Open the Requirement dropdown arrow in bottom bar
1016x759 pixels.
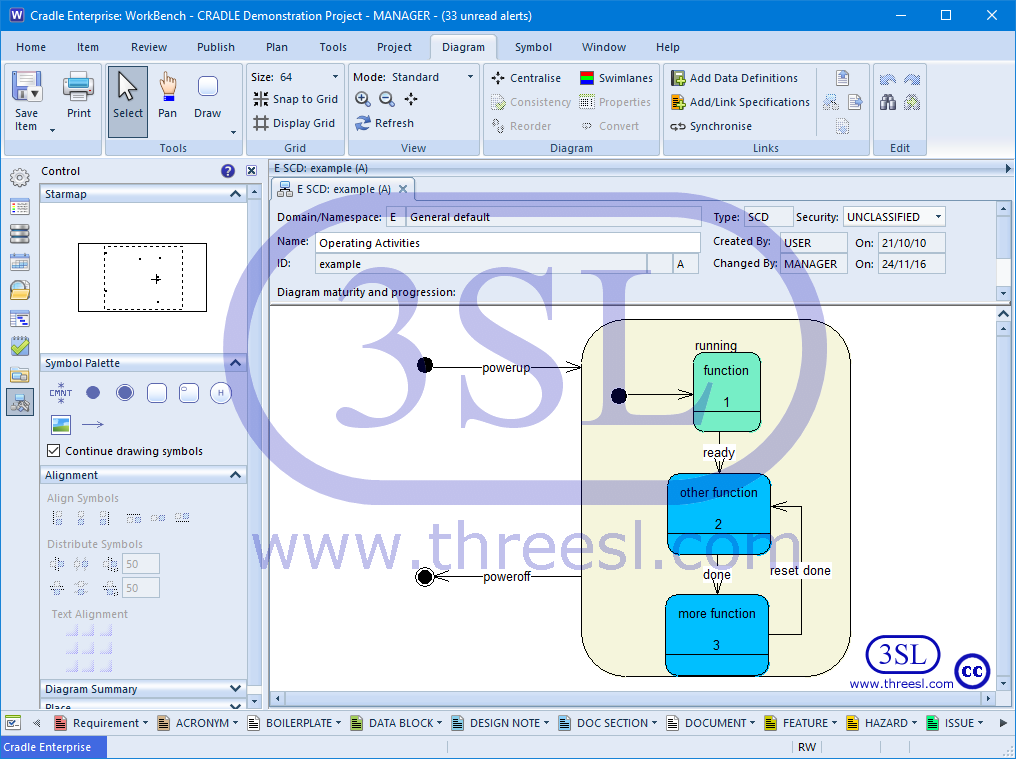(x=145, y=723)
